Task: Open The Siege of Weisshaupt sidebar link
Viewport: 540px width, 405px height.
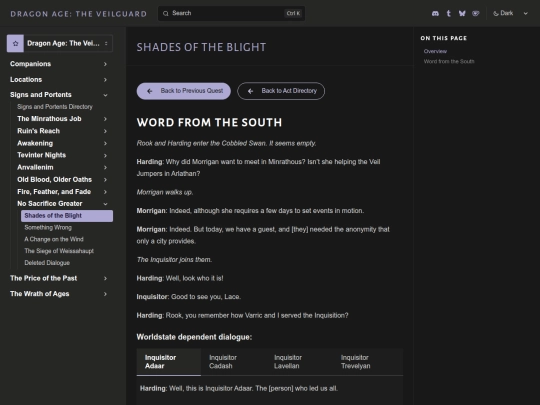Action: [x=59, y=251]
